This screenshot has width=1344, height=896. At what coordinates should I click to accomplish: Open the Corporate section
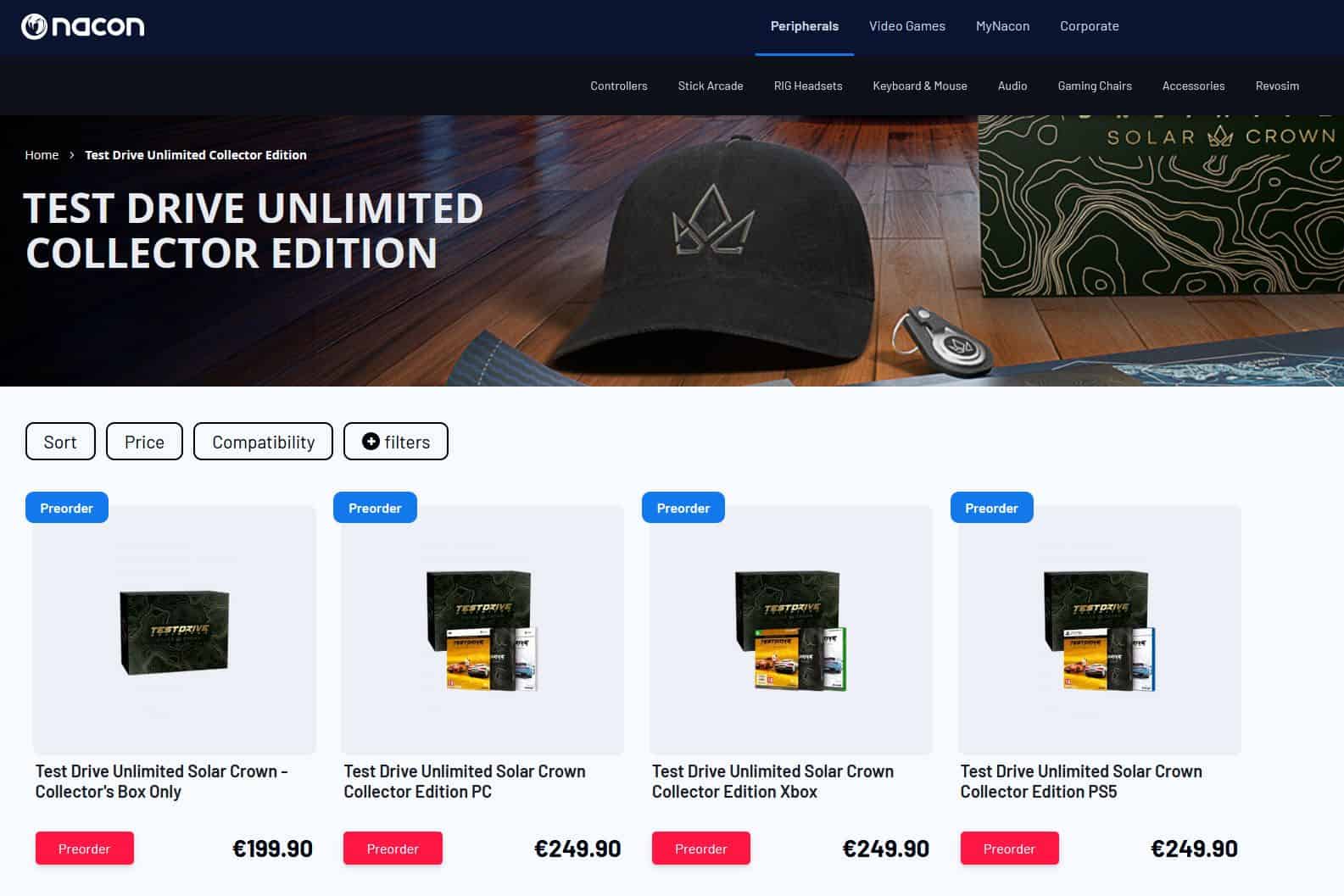pos(1089,26)
